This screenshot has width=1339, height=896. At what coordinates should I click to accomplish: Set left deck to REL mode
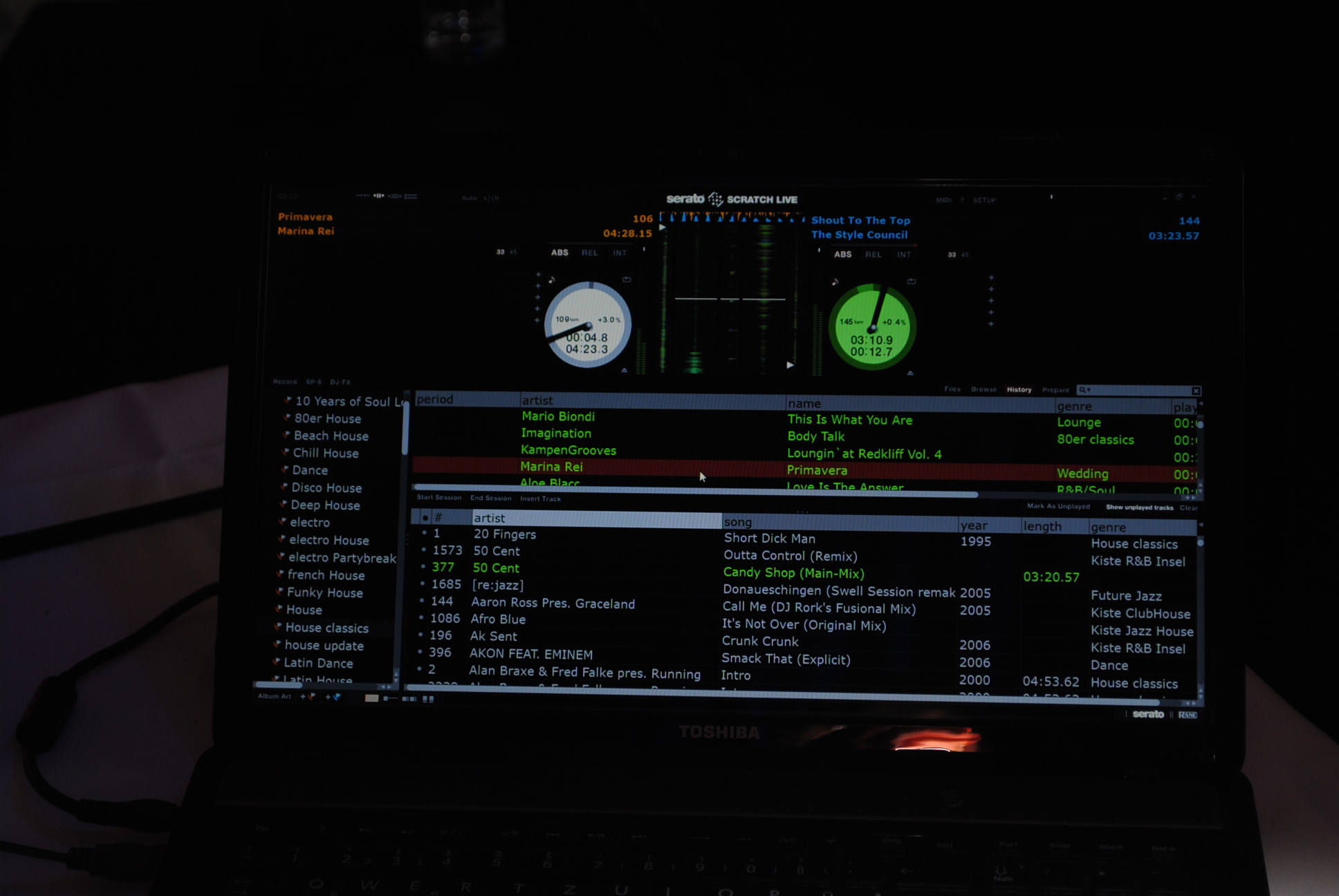(589, 253)
